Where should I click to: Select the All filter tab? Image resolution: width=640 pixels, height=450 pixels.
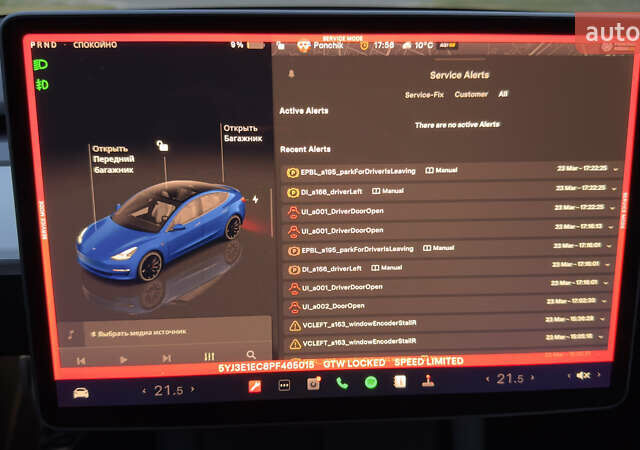(503, 94)
